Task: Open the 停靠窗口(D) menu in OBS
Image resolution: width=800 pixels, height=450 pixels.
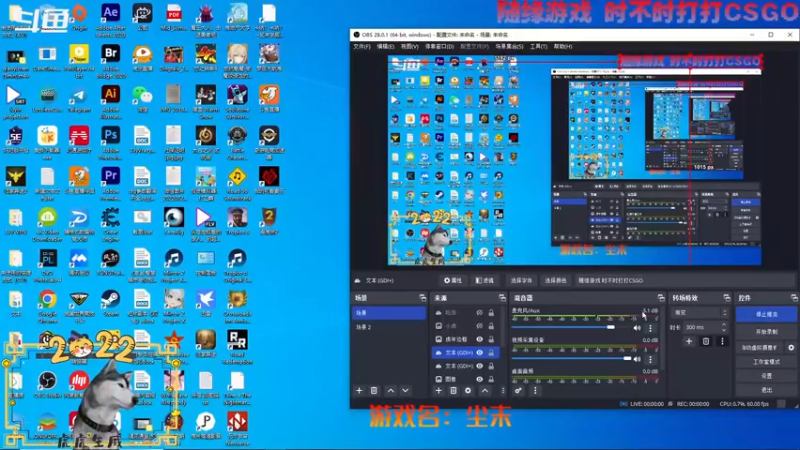Action: pyautogui.click(x=439, y=46)
